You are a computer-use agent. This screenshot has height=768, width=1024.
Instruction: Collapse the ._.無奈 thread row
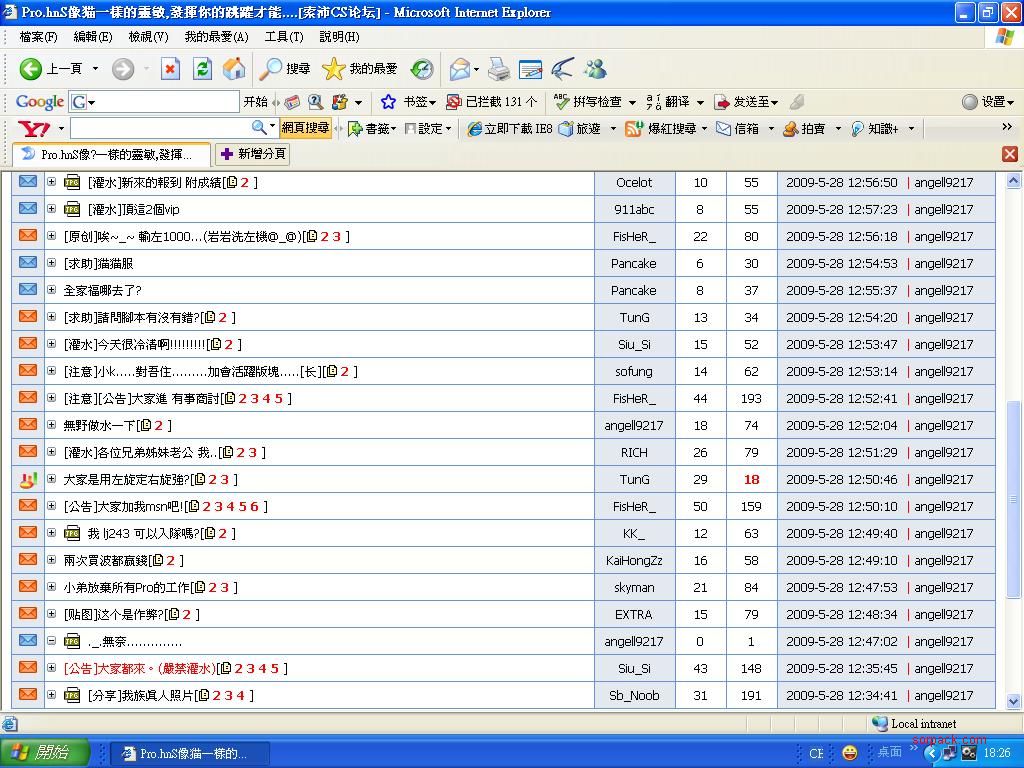[x=51, y=641]
